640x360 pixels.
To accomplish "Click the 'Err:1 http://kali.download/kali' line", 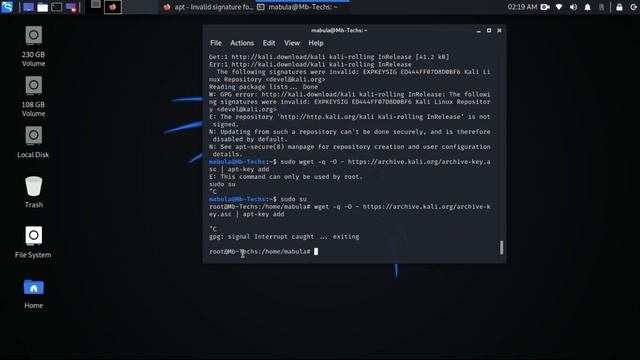I will click(x=310, y=64).
